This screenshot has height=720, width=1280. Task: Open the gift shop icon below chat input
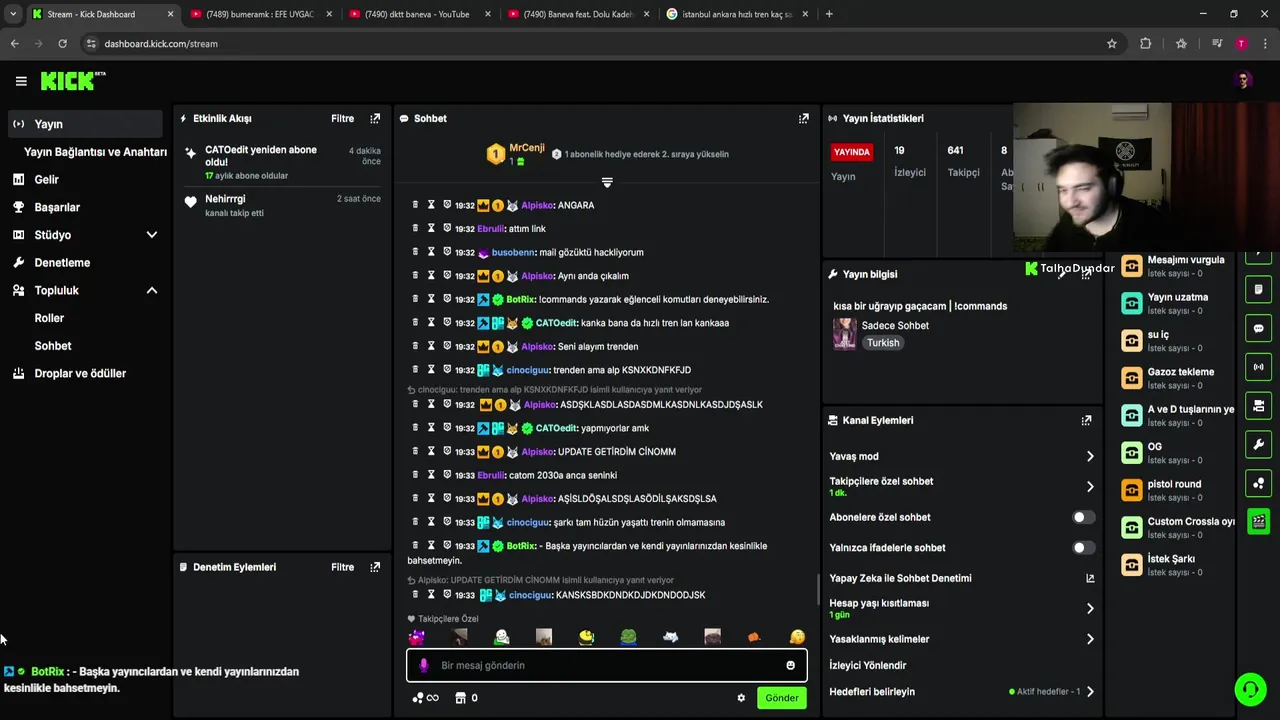coord(461,698)
